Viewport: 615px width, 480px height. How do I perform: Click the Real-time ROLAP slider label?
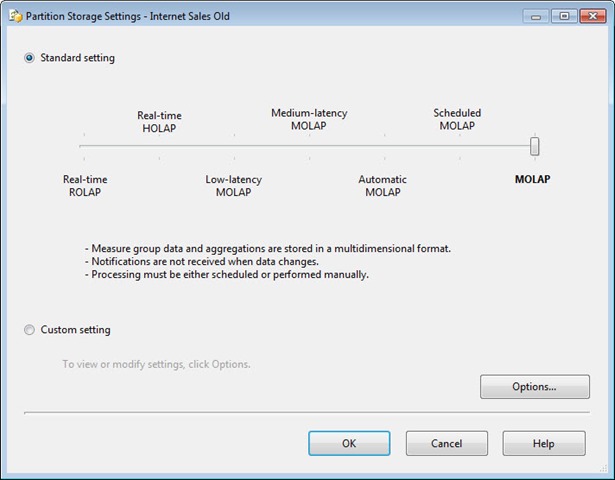pyautogui.click(x=85, y=186)
